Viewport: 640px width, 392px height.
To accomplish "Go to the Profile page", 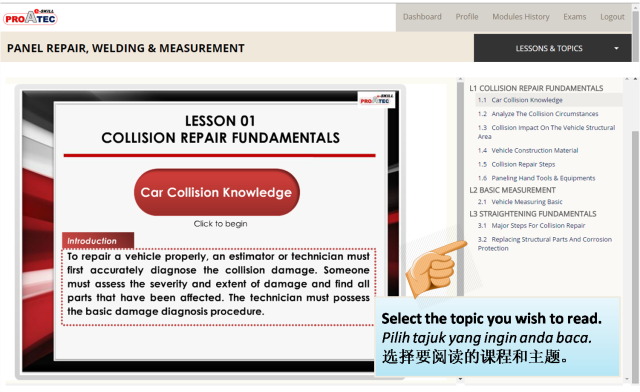I will (467, 17).
